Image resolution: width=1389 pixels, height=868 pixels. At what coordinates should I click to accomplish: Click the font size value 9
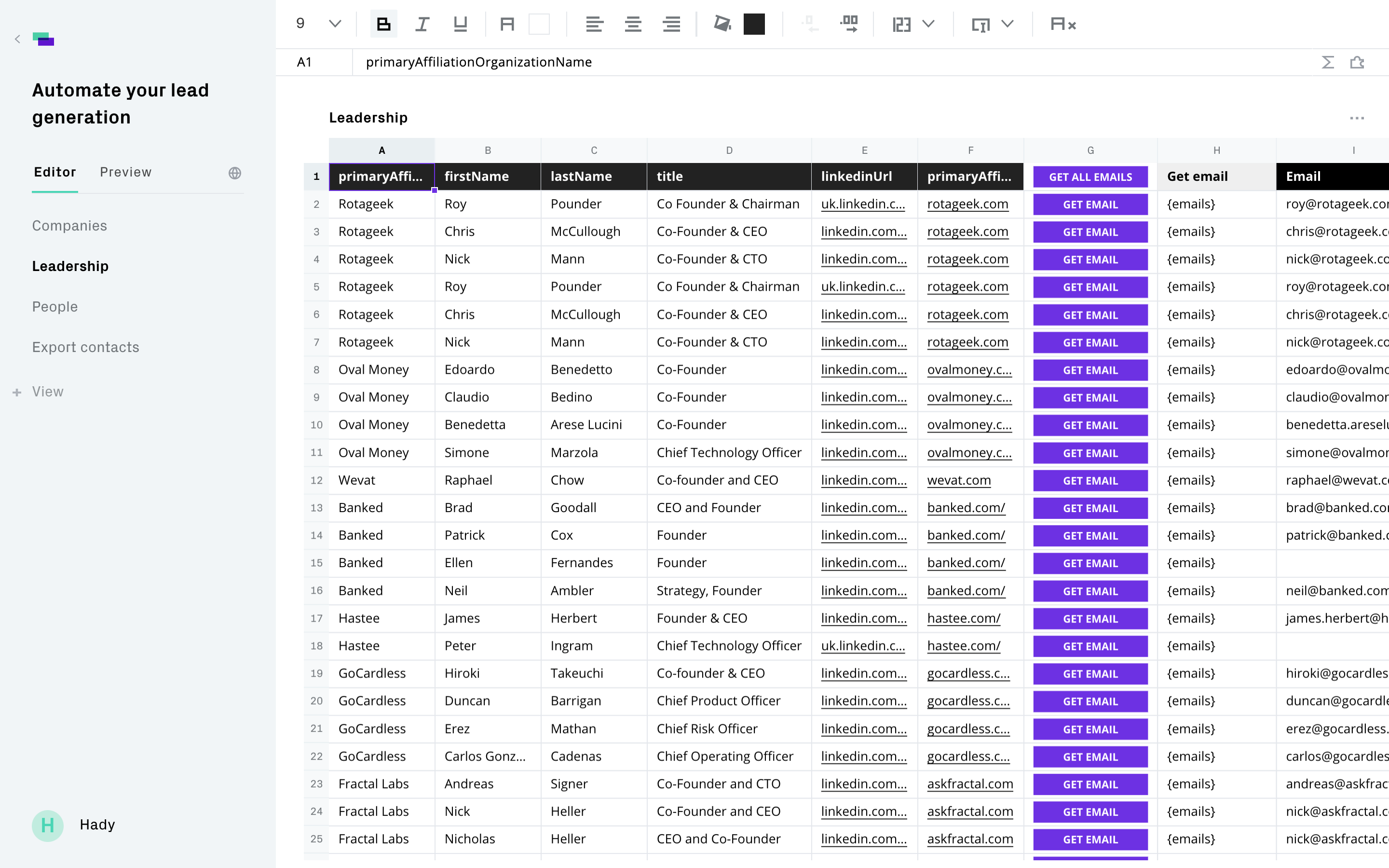pos(300,24)
